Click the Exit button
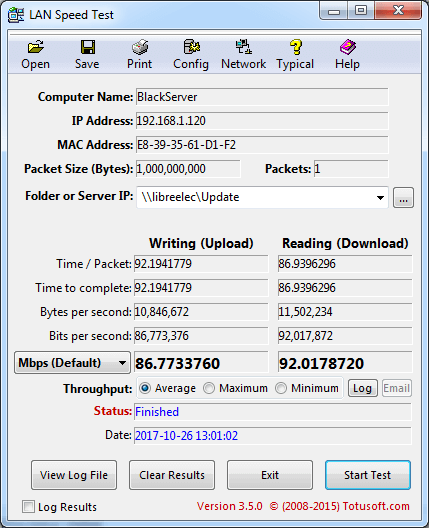The image size is (429, 528). click(270, 475)
